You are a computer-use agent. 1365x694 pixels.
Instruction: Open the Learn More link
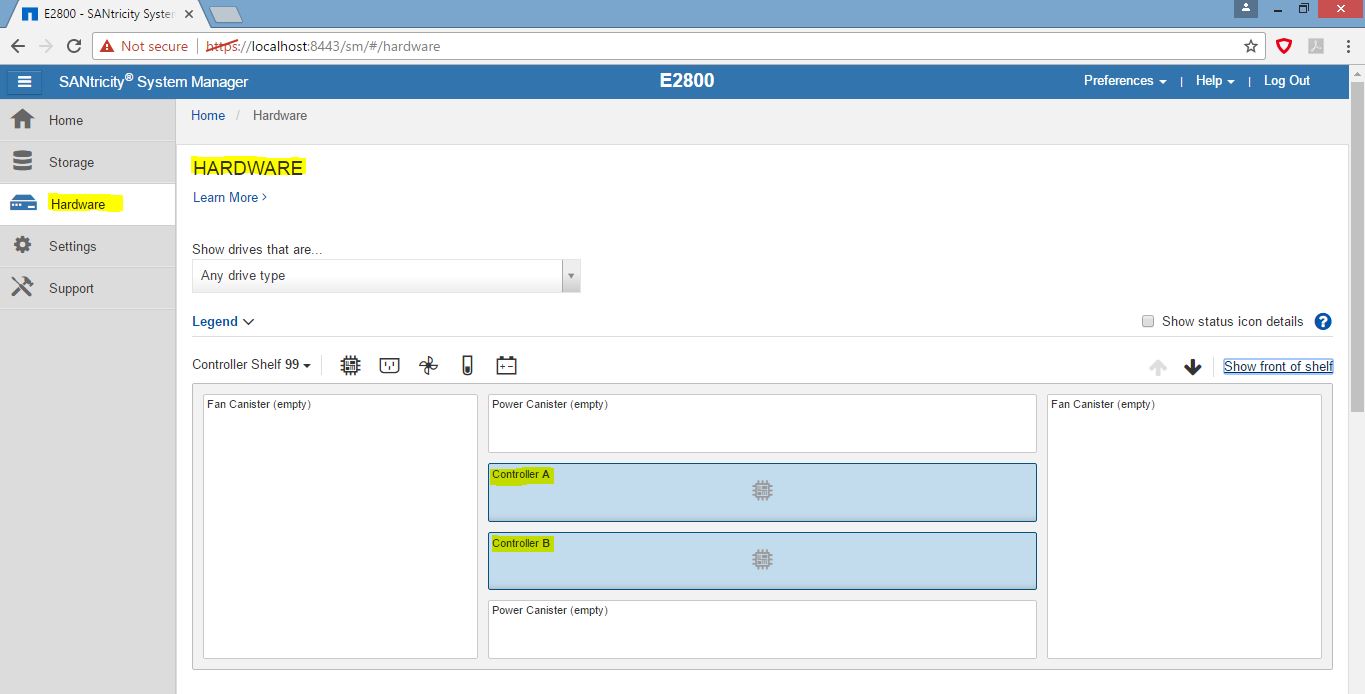pyautogui.click(x=226, y=197)
